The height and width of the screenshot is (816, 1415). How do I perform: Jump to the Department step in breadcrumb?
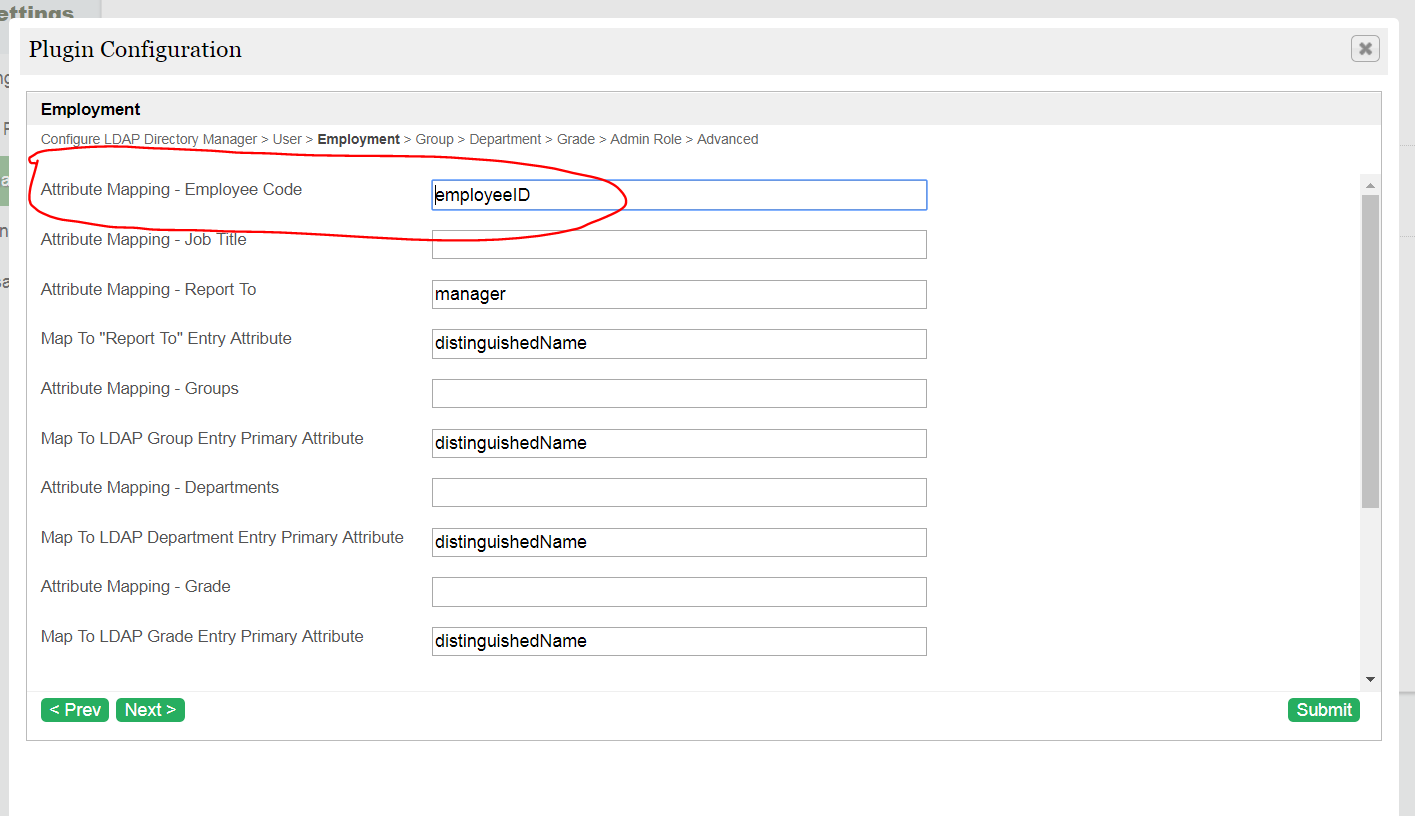pos(505,139)
